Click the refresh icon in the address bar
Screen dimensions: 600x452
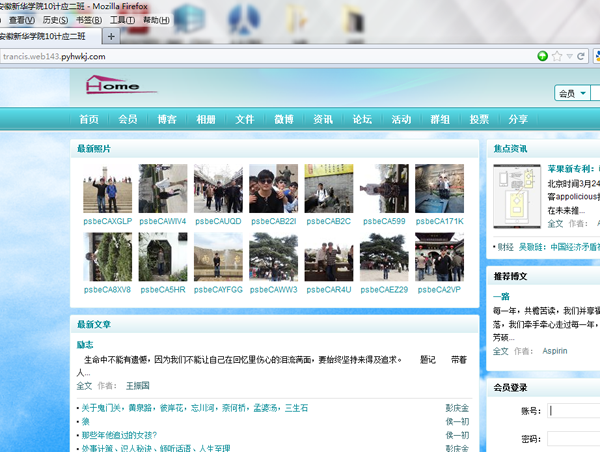point(583,56)
